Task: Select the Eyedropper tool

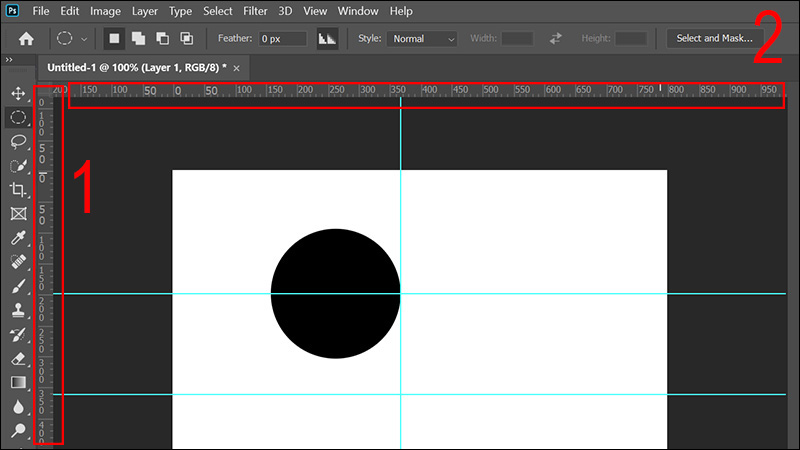Action: (x=17, y=238)
